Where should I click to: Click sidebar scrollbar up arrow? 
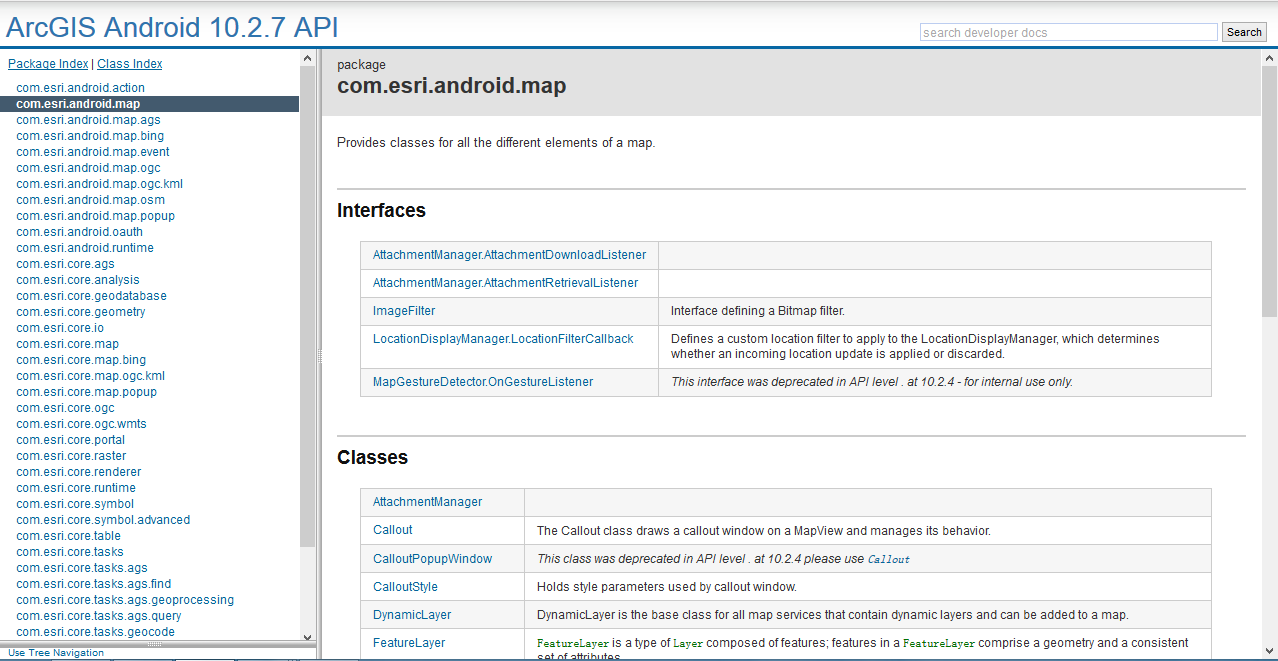click(307, 59)
